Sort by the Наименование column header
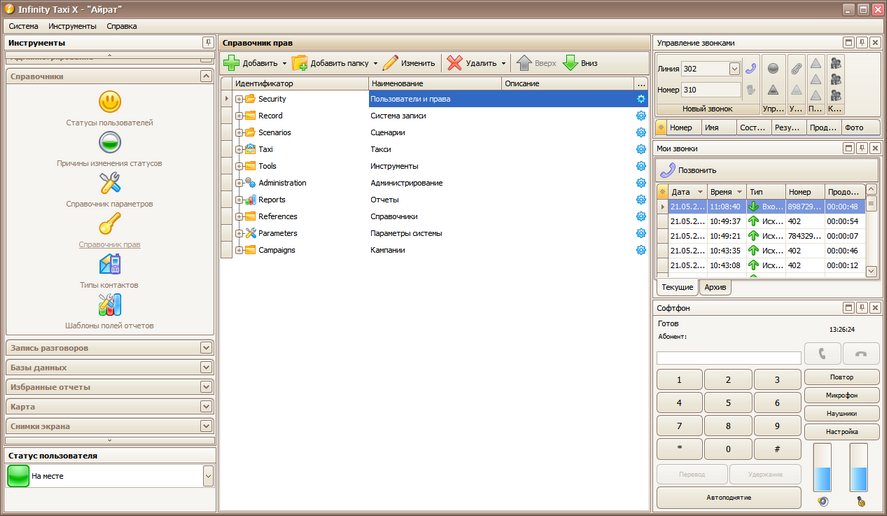Image resolution: width=887 pixels, height=516 pixels. (x=434, y=83)
